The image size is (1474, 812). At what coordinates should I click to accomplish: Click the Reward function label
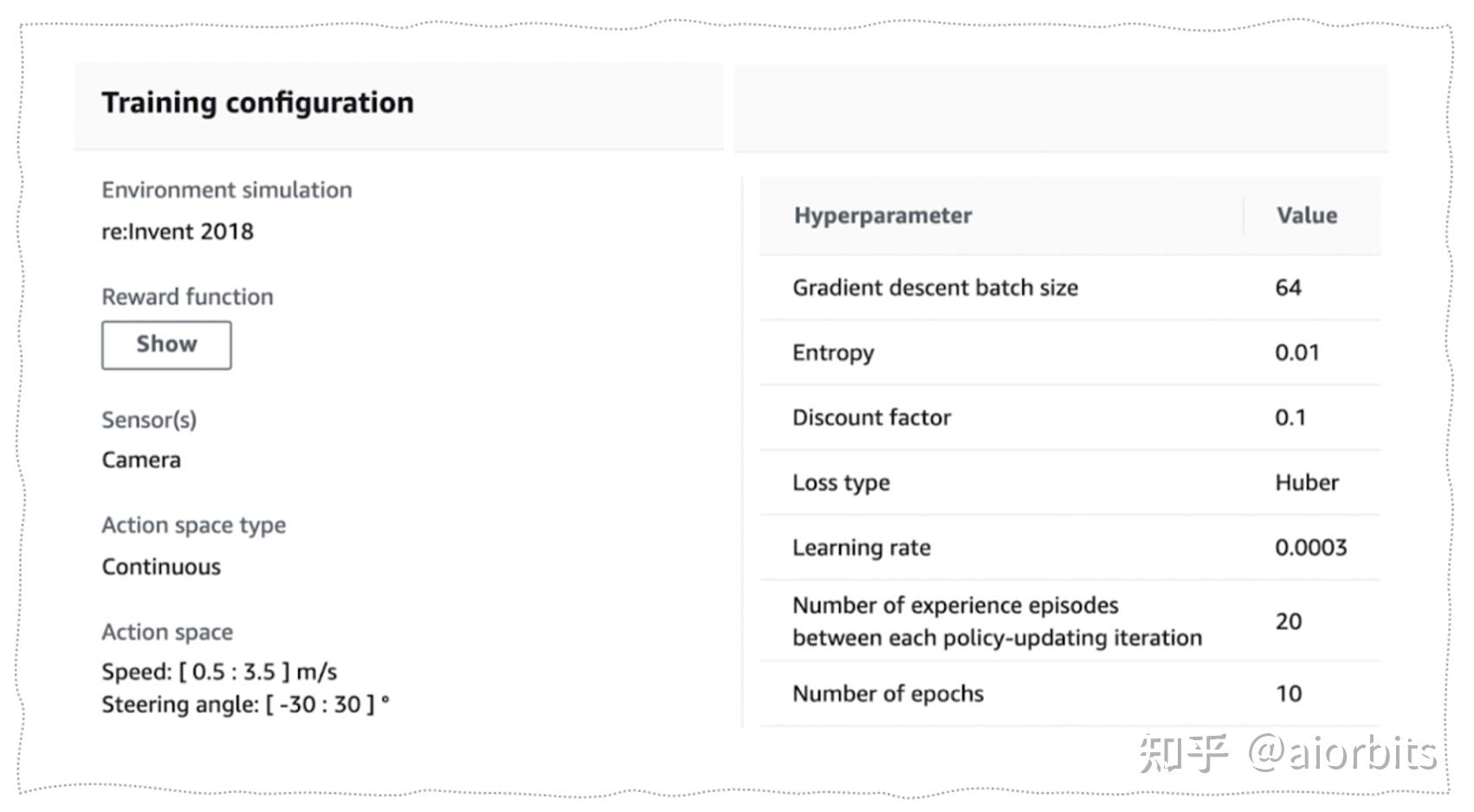tap(187, 296)
